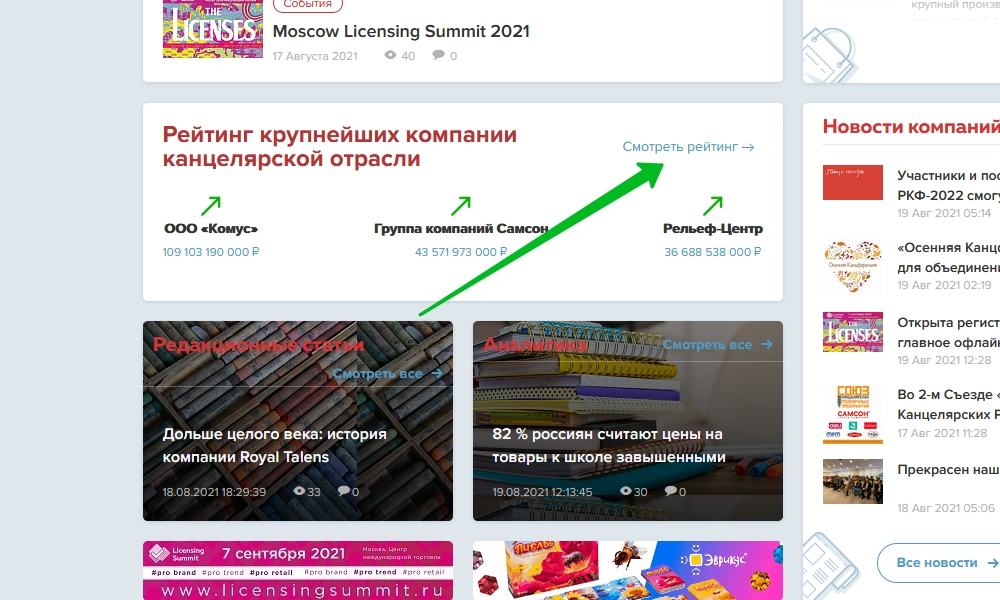This screenshot has width=1000, height=600.
Task: Open Moscow Licensing Summit 2021 headline
Action: [x=401, y=31]
